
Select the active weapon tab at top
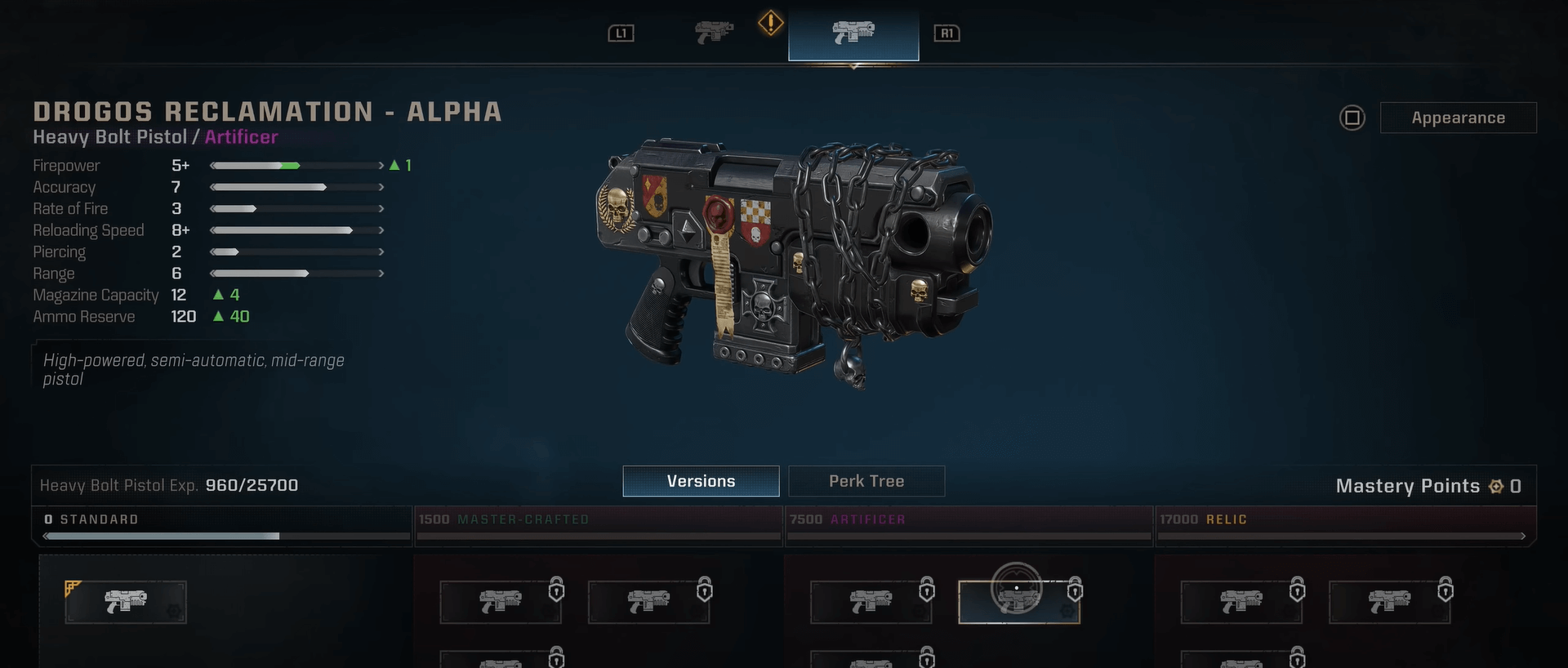click(853, 33)
